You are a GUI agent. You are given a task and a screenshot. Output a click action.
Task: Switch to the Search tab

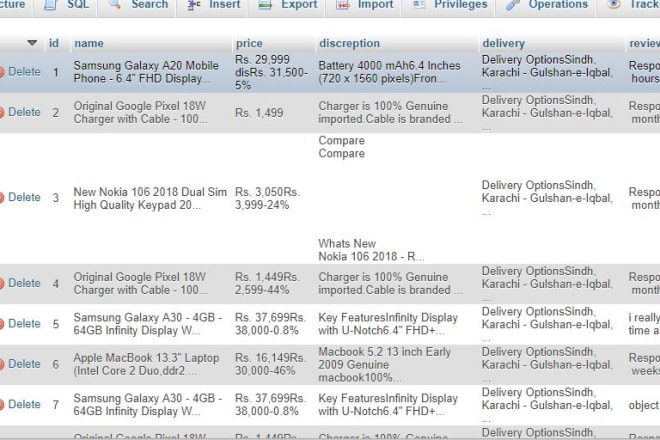pos(137,5)
